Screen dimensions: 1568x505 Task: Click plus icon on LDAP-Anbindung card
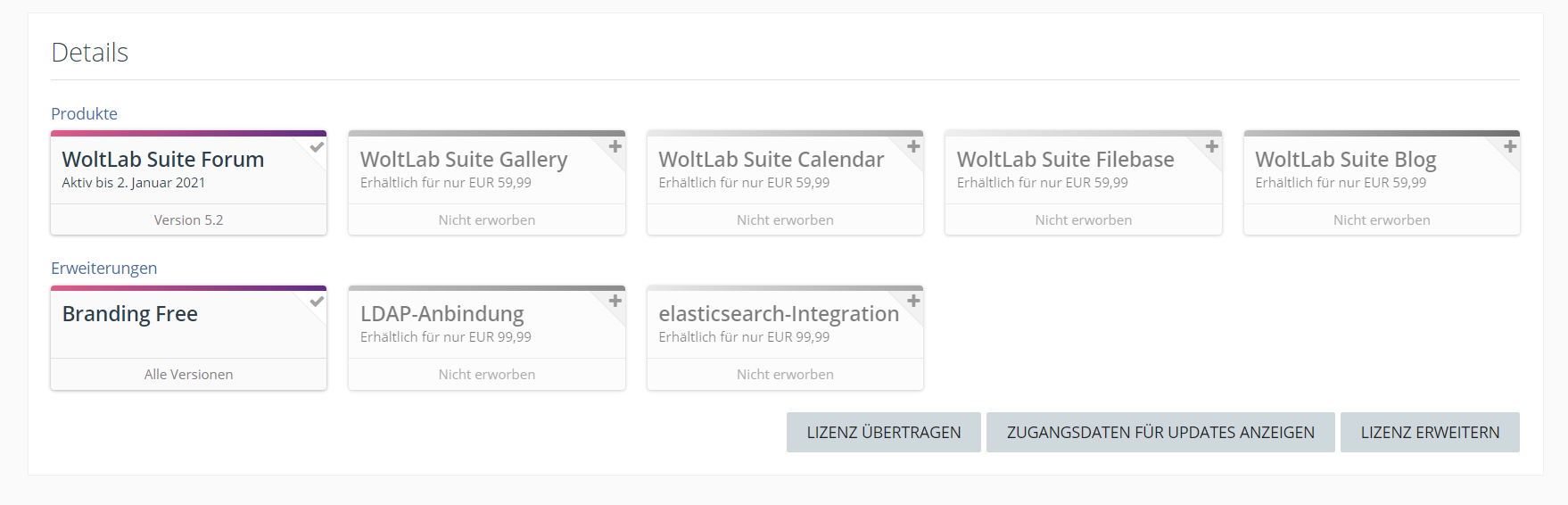(615, 301)
